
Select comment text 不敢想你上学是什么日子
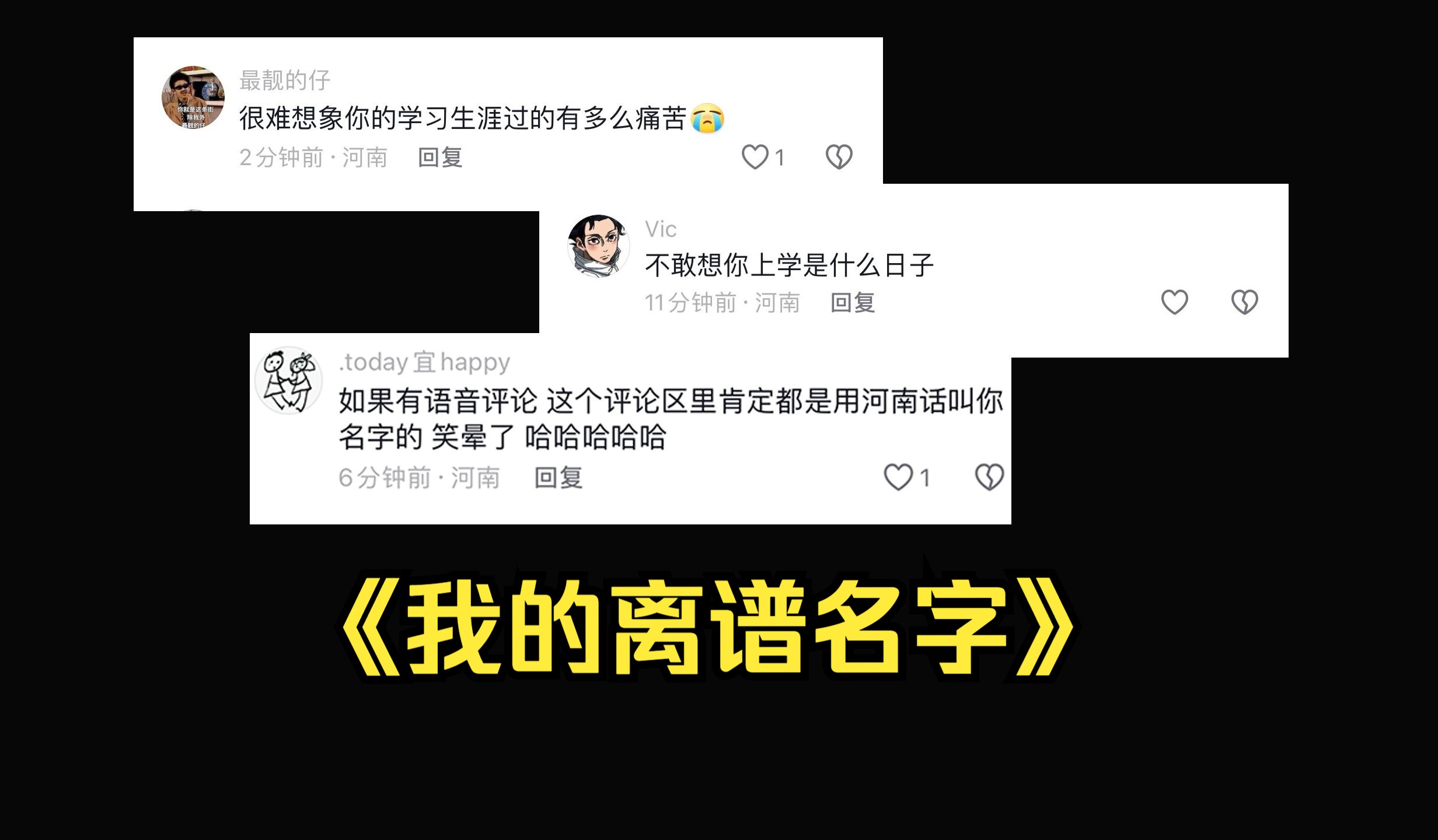(790, 265)
